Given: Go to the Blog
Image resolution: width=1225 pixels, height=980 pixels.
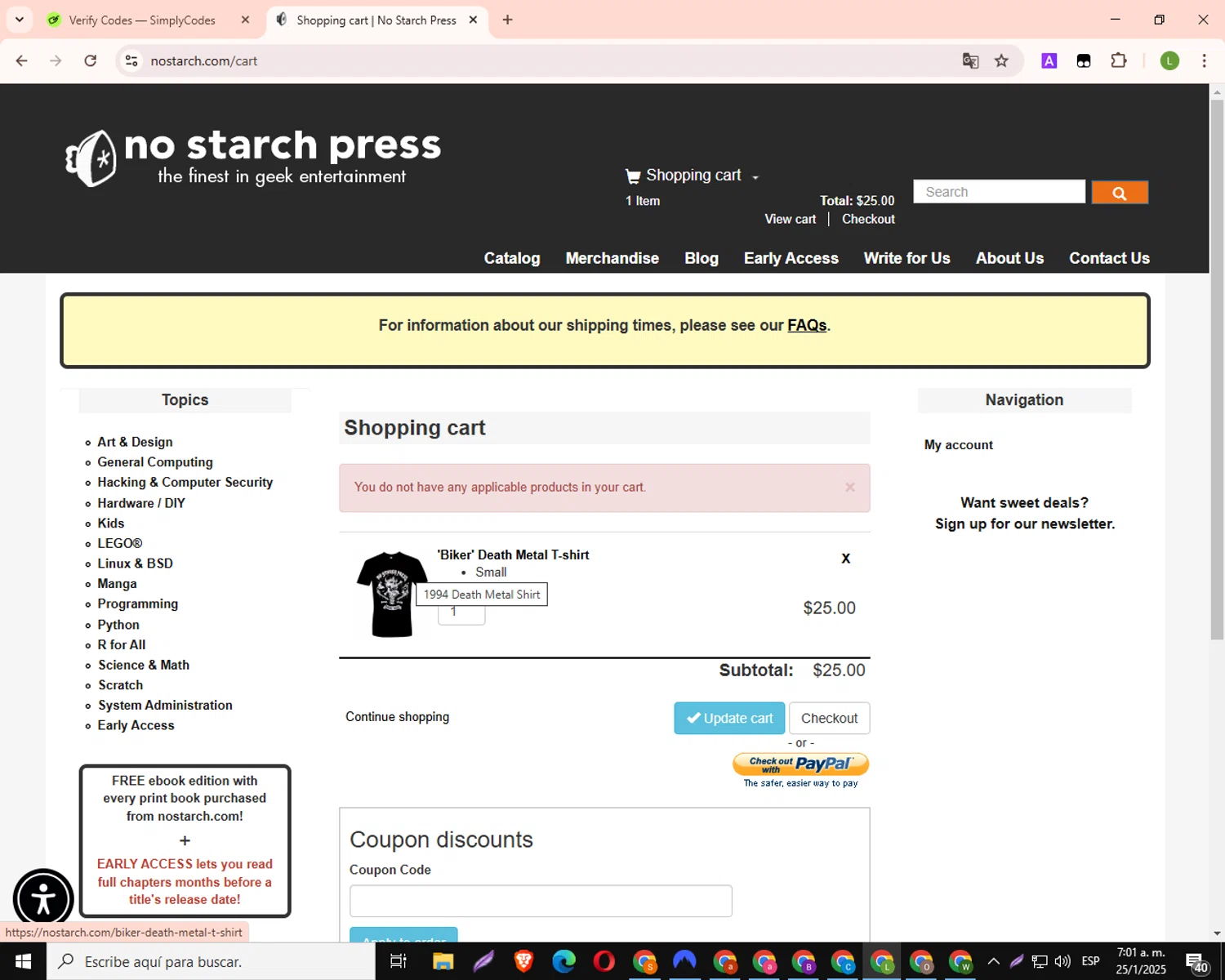Looking at the screenshot, I should [702, 258].
